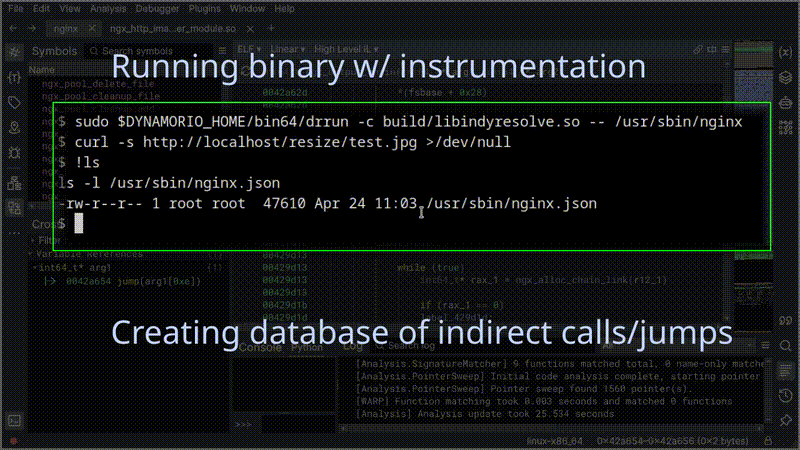800x450 pixels.
Task: Click the Name column header
Action: point(42,70)
